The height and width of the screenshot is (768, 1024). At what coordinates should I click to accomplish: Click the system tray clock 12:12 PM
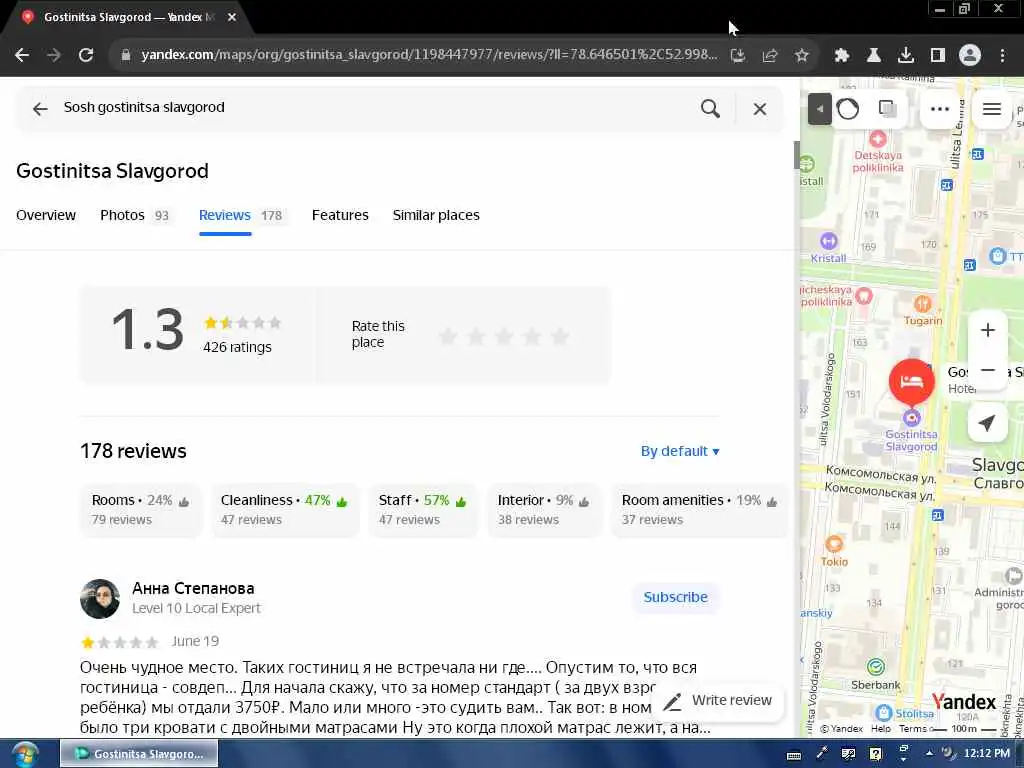(x=987, y=754)
